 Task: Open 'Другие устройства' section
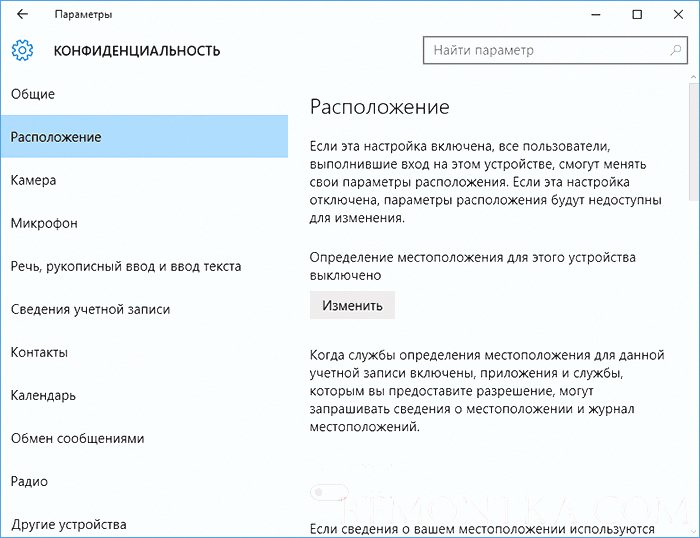144,524
